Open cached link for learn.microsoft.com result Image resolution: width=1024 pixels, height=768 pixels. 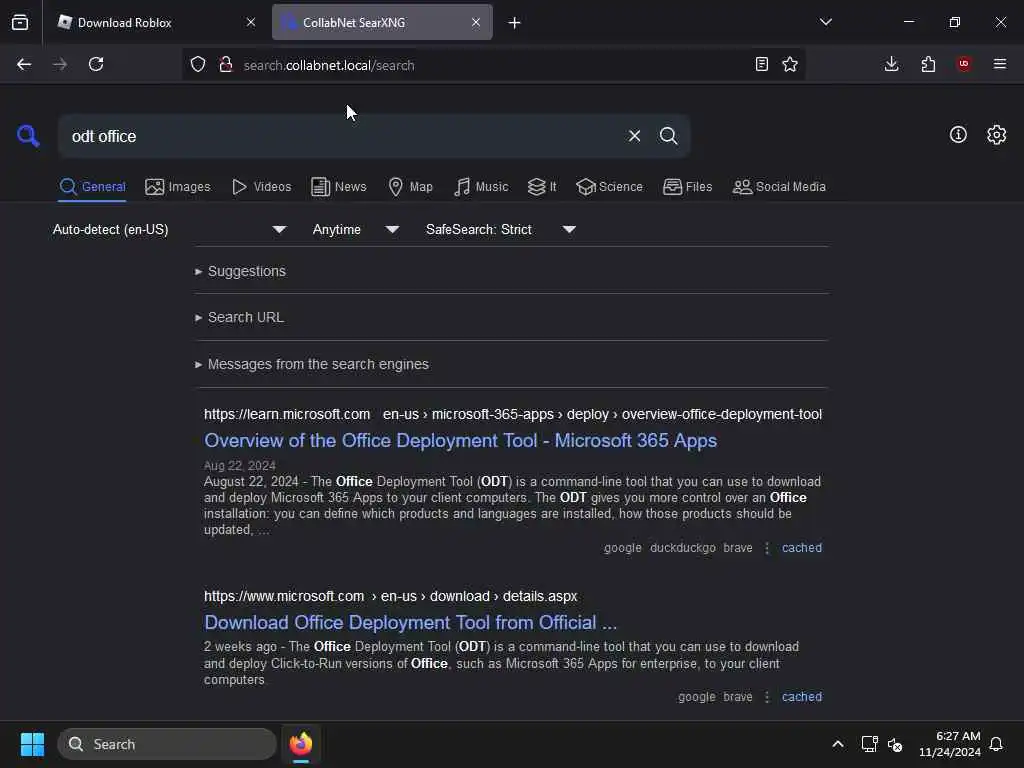click(x=802, y=548)
